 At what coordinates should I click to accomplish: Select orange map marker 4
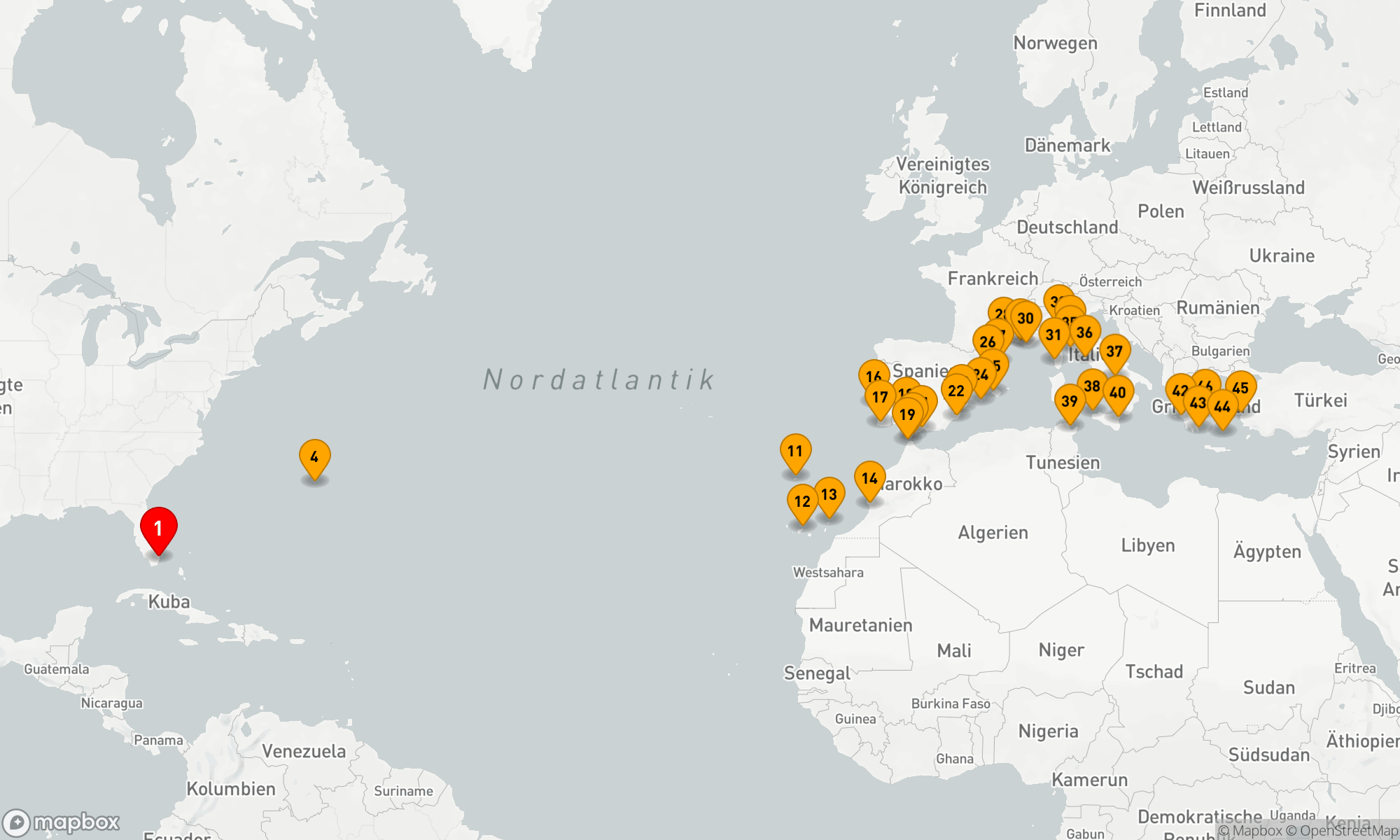pyautogui.click(x=314, y=457)
